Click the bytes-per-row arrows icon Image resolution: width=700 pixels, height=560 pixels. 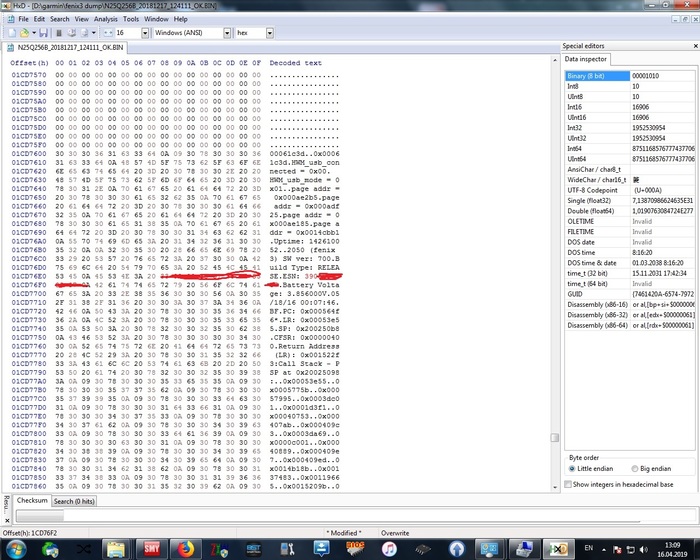(108, 33)
